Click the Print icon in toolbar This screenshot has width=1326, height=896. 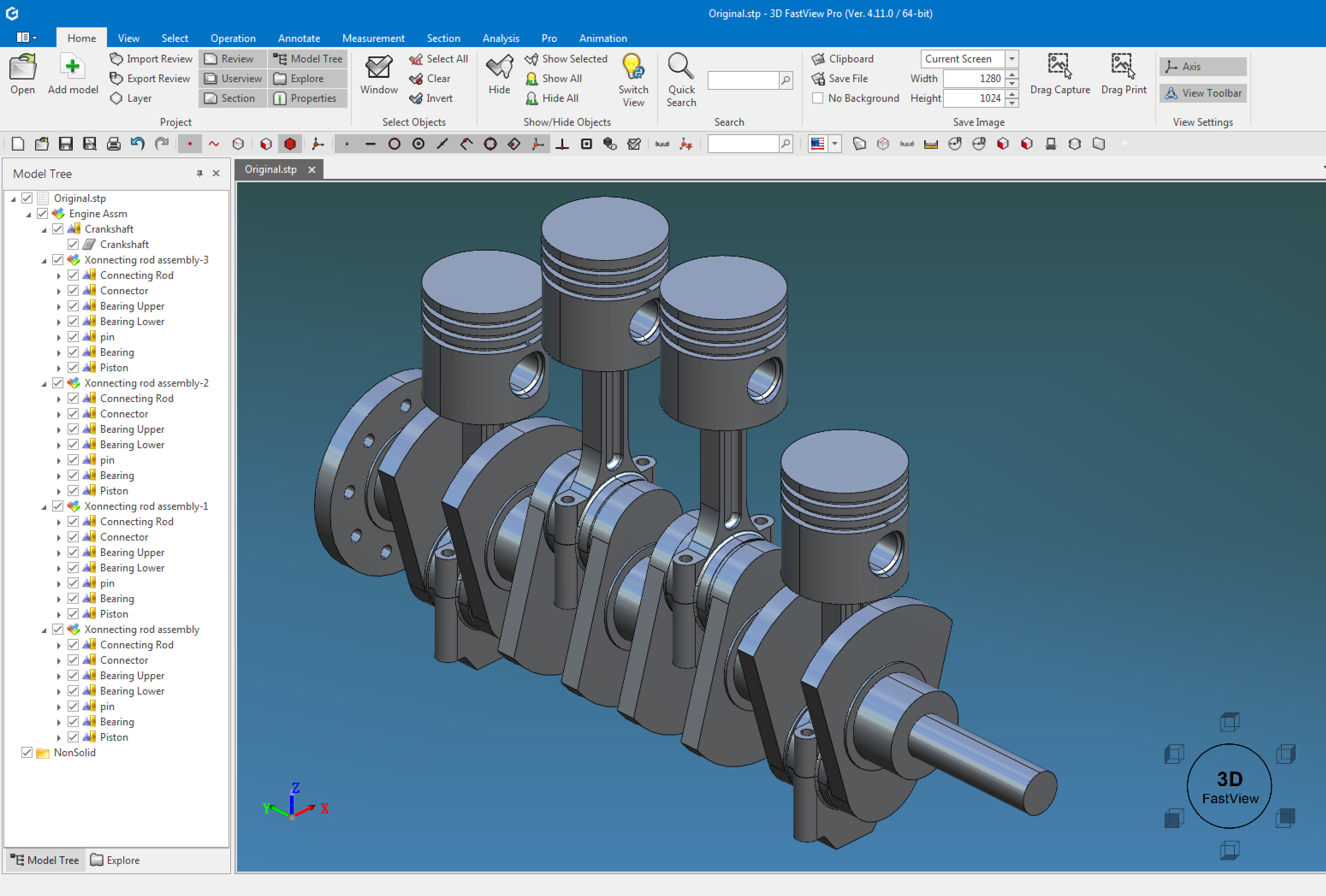tap(113, 144)
